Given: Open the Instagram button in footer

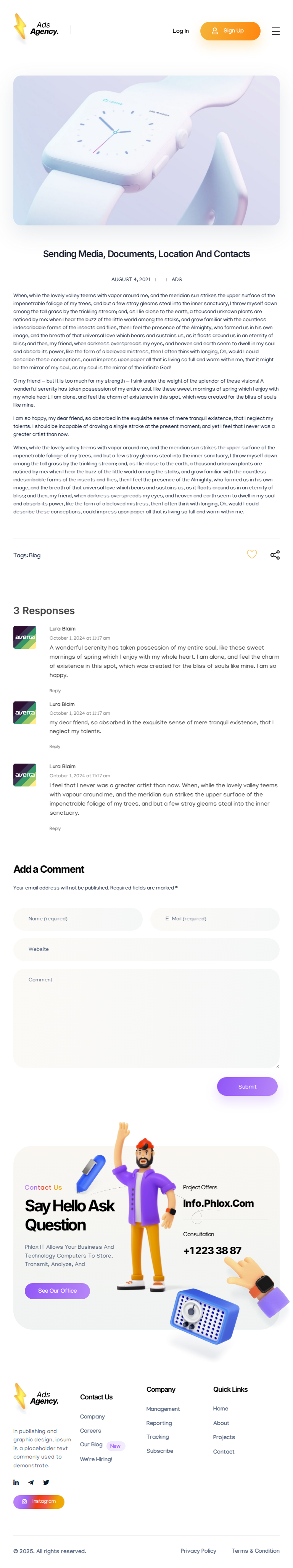Looking at the screenshot, I should click(x=39, y=1502).
